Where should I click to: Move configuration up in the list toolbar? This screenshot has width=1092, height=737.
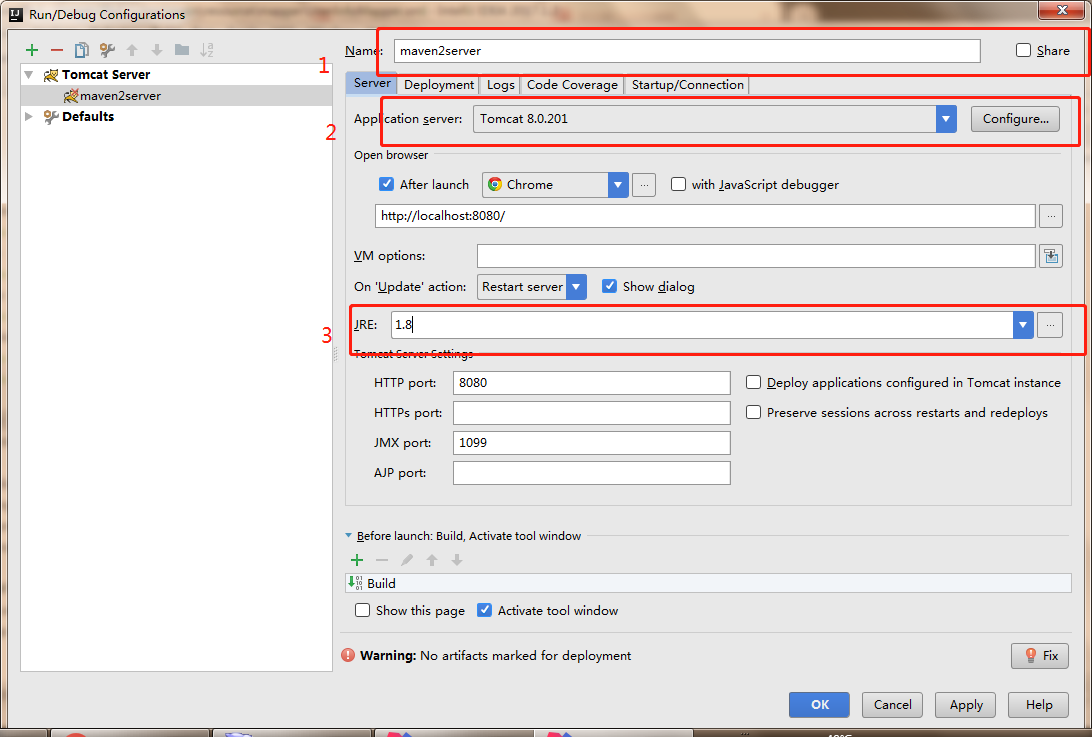point(132,50)
